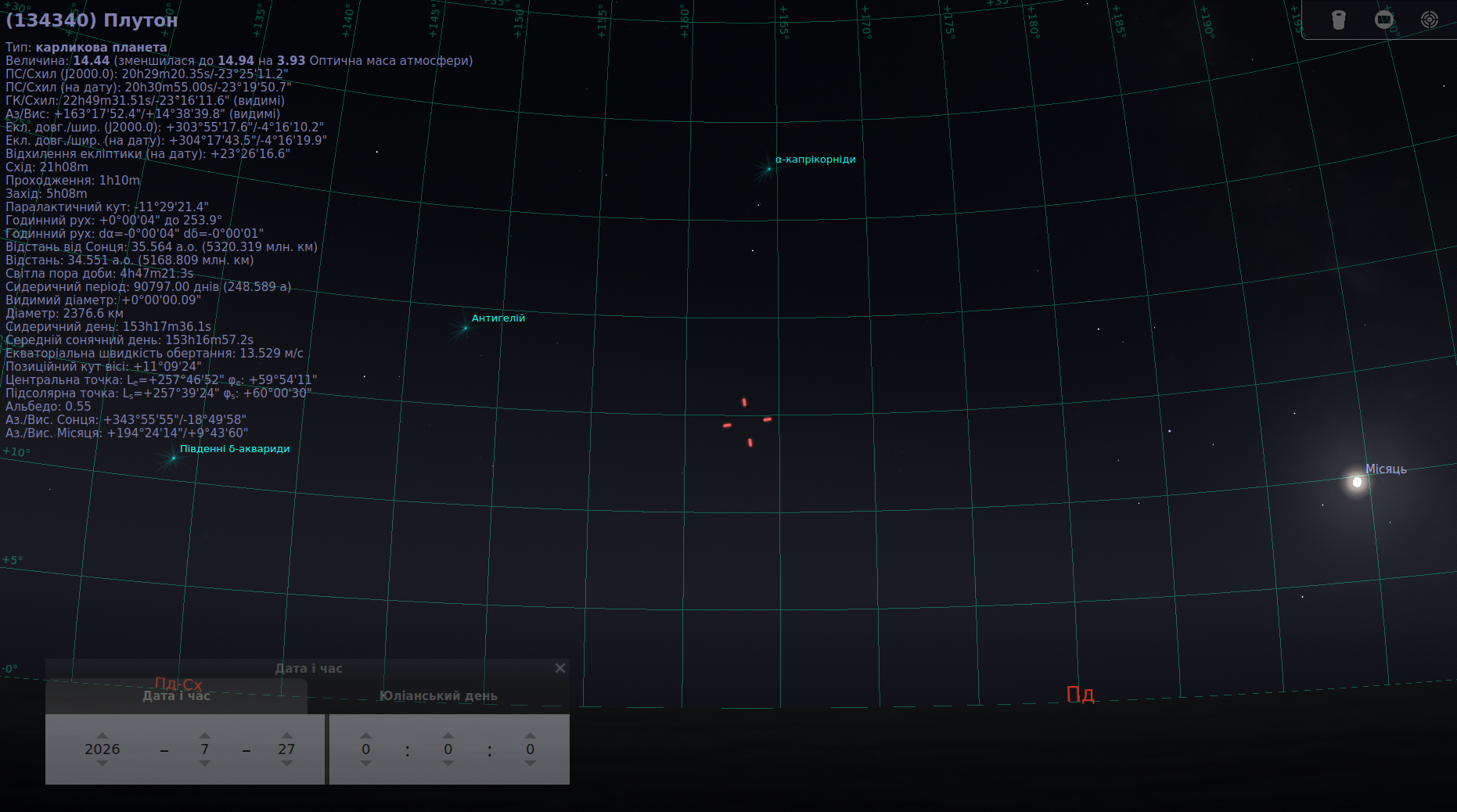Select the α-капрікорніди meteor shower radiant
This screenshot has height=812, width=1457.
(768, 168)
